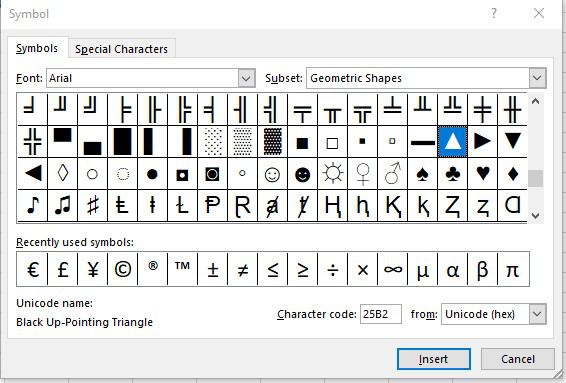Select the black right-pointing triangle symbol
This screenshot has height=383, width=566.
(x=482, y=141)
